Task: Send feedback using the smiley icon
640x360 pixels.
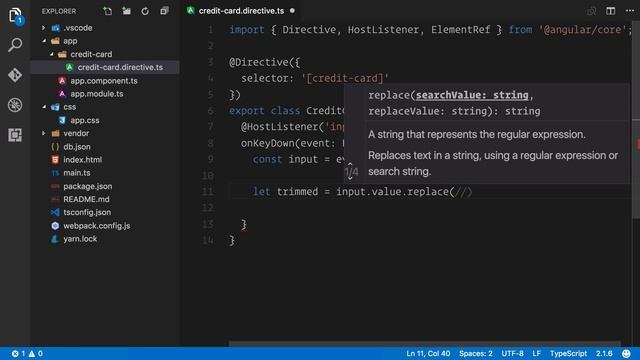Action: click(626, 353)
